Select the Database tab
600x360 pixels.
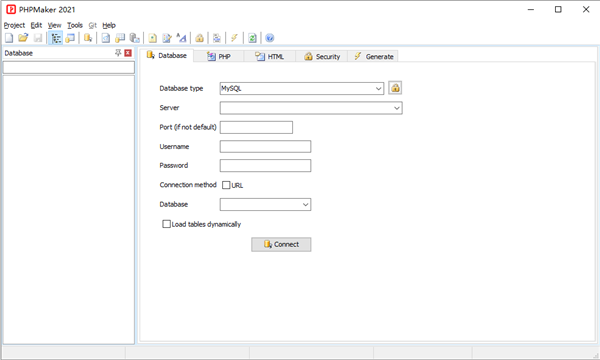click(x=166, y=55)
